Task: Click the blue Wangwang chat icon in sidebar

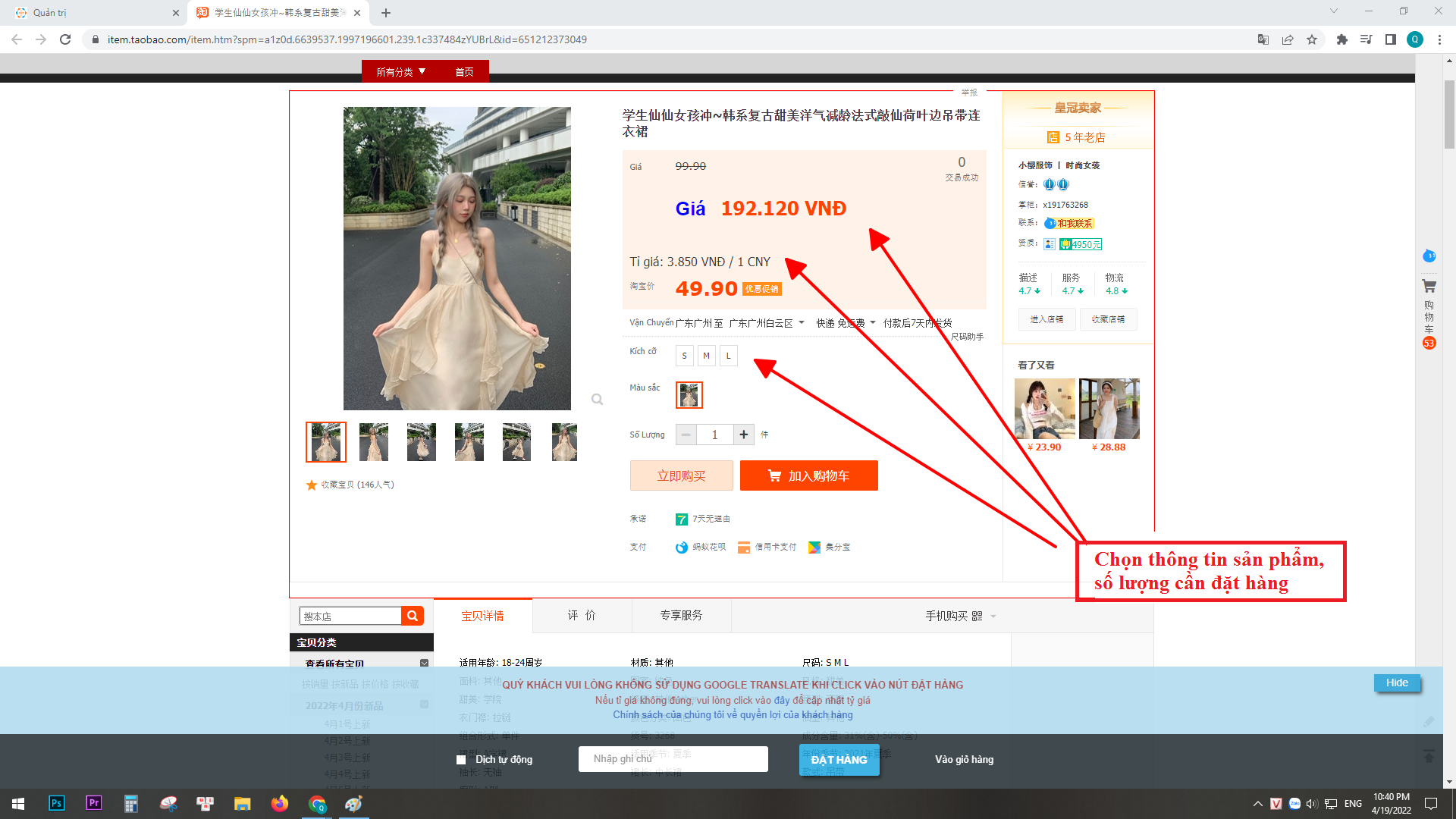Action: (x=1429, y=256)
